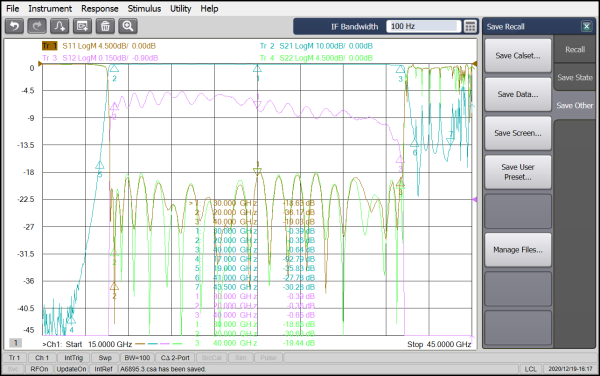Toggle UpdateOn status indicator
This screenshot has height=376, width=600.
(x=72, y=369)
